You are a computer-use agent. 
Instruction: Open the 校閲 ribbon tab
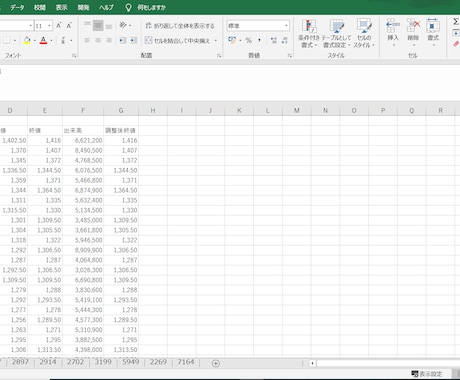(40, 7)
